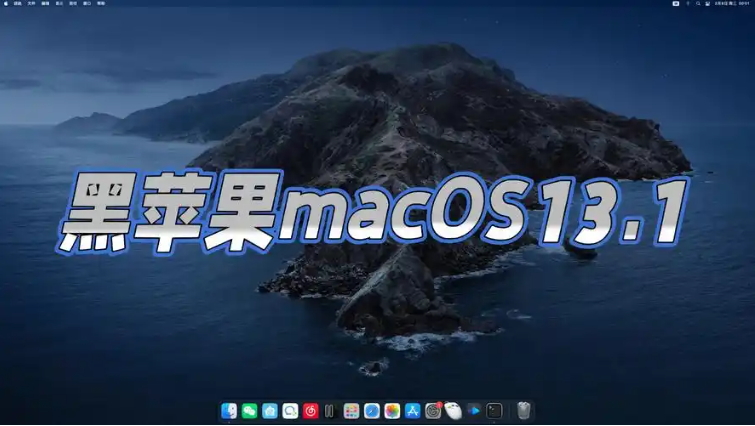Open the white chat-bubble app in Dock
This screenshot has width=755, height=426.
coord(290,411)
